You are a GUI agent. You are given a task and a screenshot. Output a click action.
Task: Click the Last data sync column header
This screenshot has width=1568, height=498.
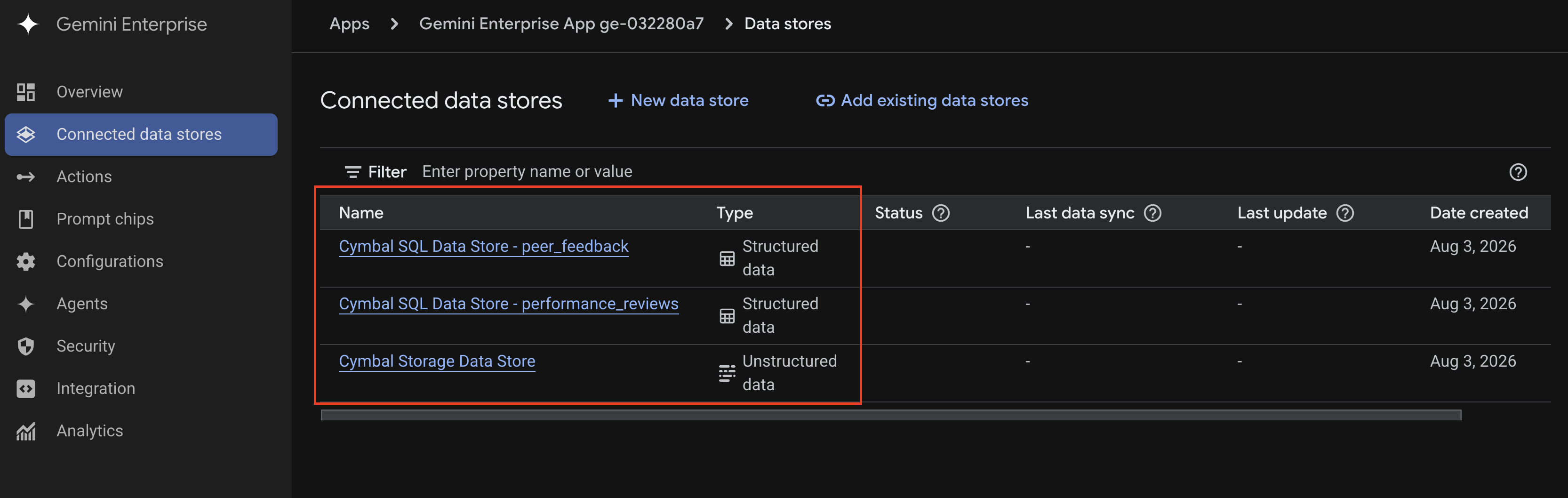1080,213
